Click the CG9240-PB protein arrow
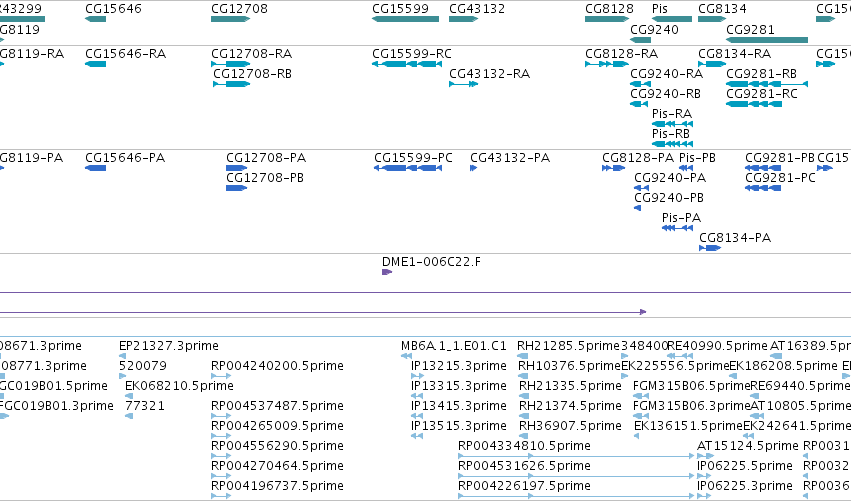 pos(638,208)
